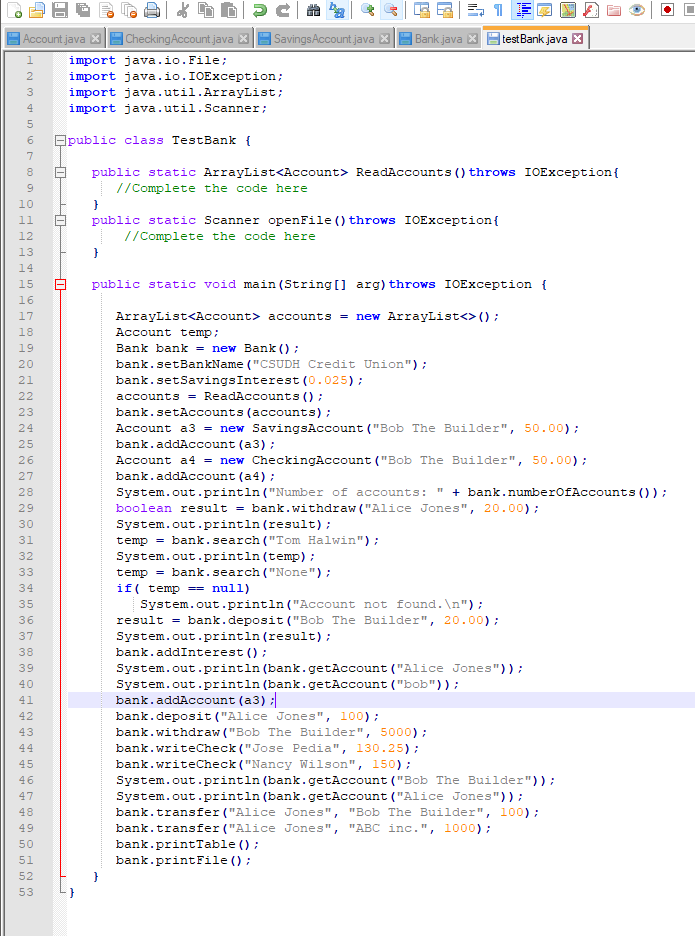Open the Find and Replace icon
This screenshot has height=936, width=695.
pos(337,10)
